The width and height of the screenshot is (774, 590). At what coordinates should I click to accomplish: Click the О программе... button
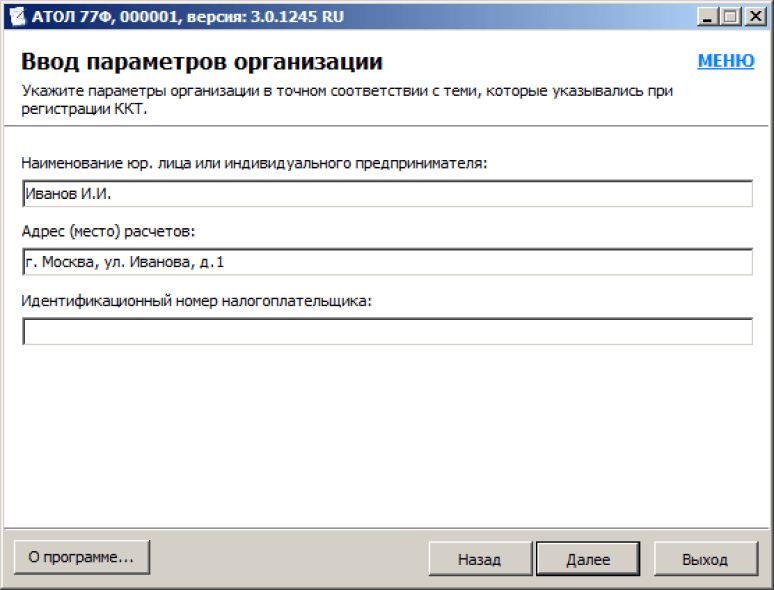[x=82, y=557]
